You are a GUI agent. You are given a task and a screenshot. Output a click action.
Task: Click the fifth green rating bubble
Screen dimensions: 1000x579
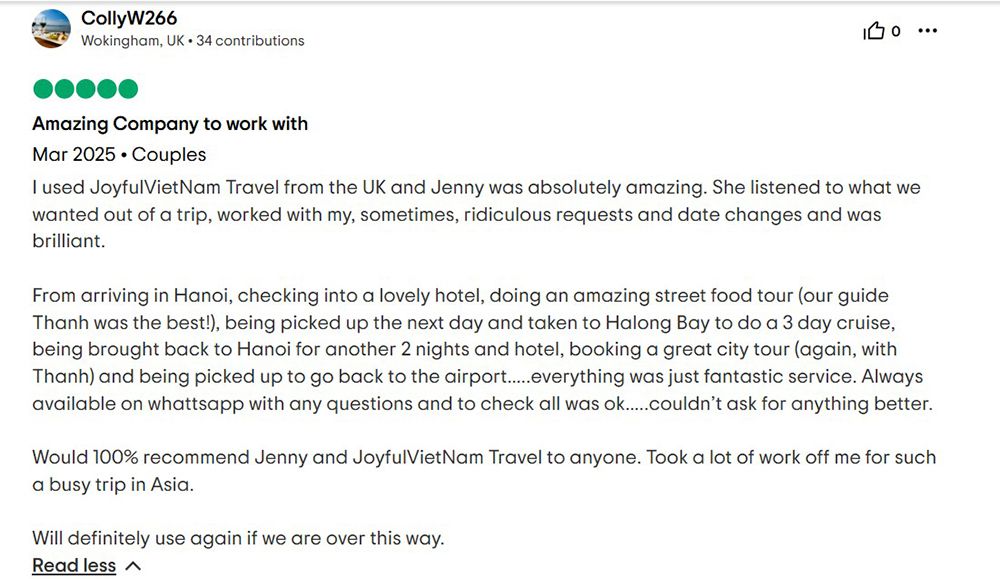click(x=128, y=89)
